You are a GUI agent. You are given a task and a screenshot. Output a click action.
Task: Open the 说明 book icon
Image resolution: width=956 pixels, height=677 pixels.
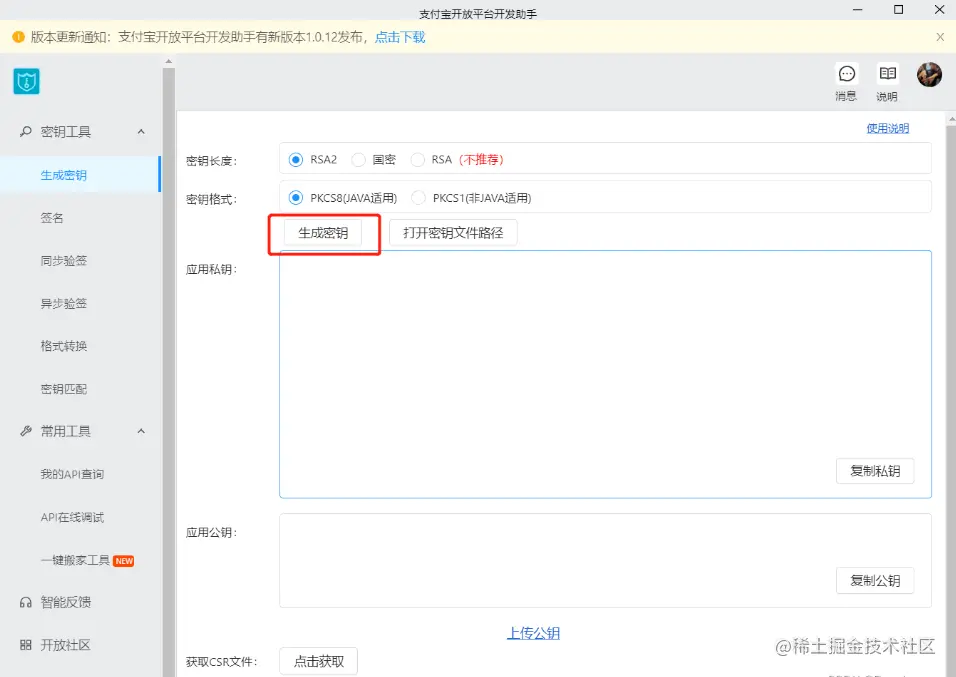point(887,74)
